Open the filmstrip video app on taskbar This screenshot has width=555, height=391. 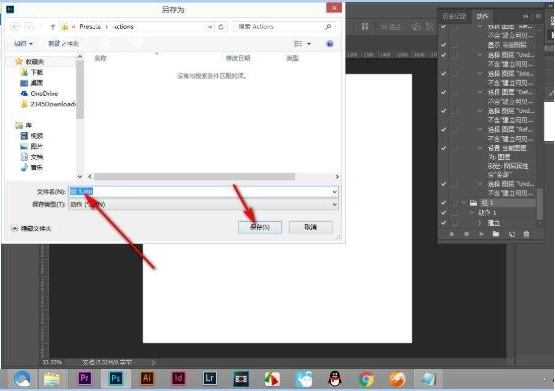(241, 379)
